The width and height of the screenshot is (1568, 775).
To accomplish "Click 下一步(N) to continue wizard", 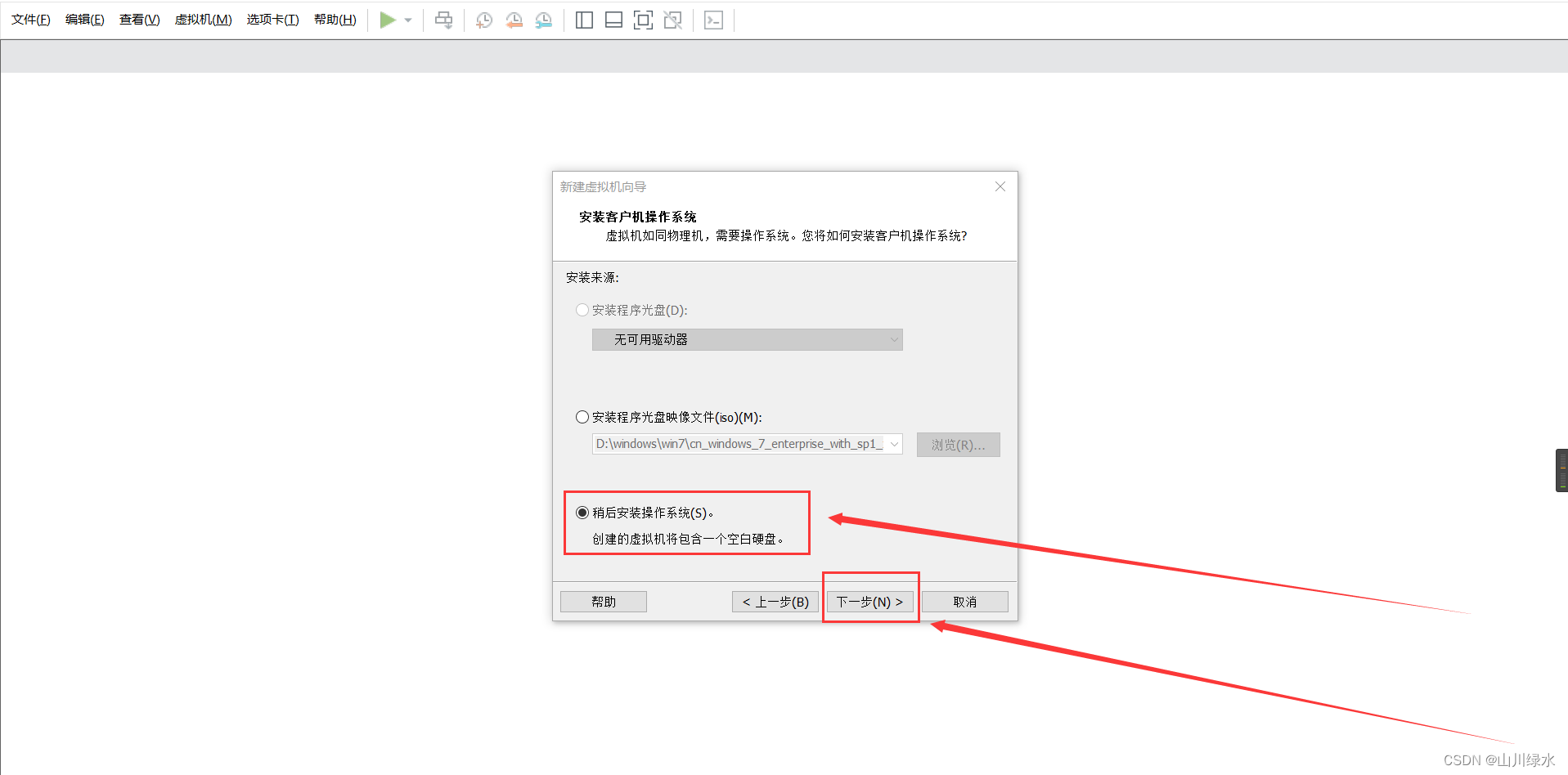I will coord(869,602).
